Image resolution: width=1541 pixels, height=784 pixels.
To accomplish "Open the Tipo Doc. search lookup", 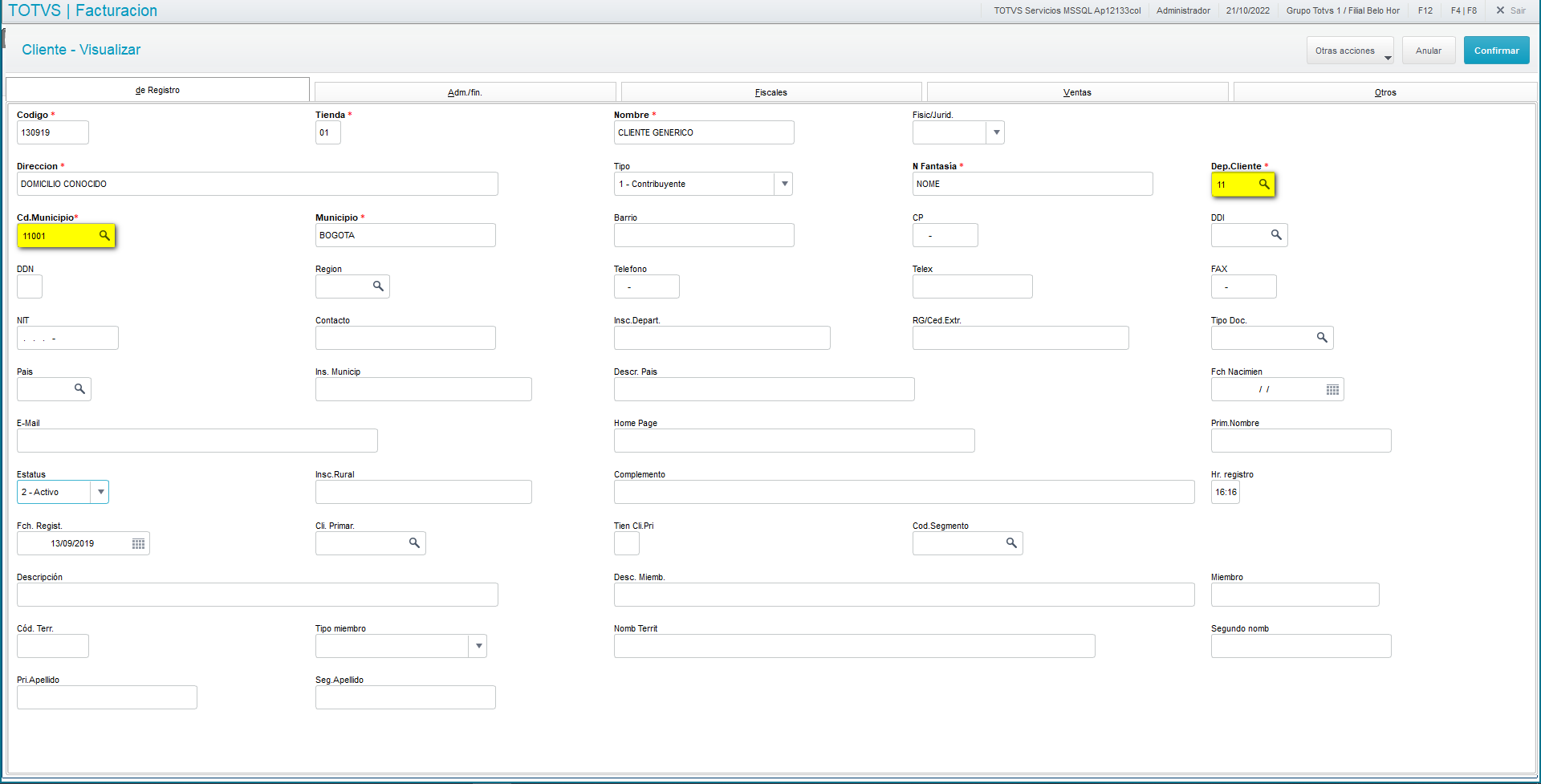I will [1322, 337].
